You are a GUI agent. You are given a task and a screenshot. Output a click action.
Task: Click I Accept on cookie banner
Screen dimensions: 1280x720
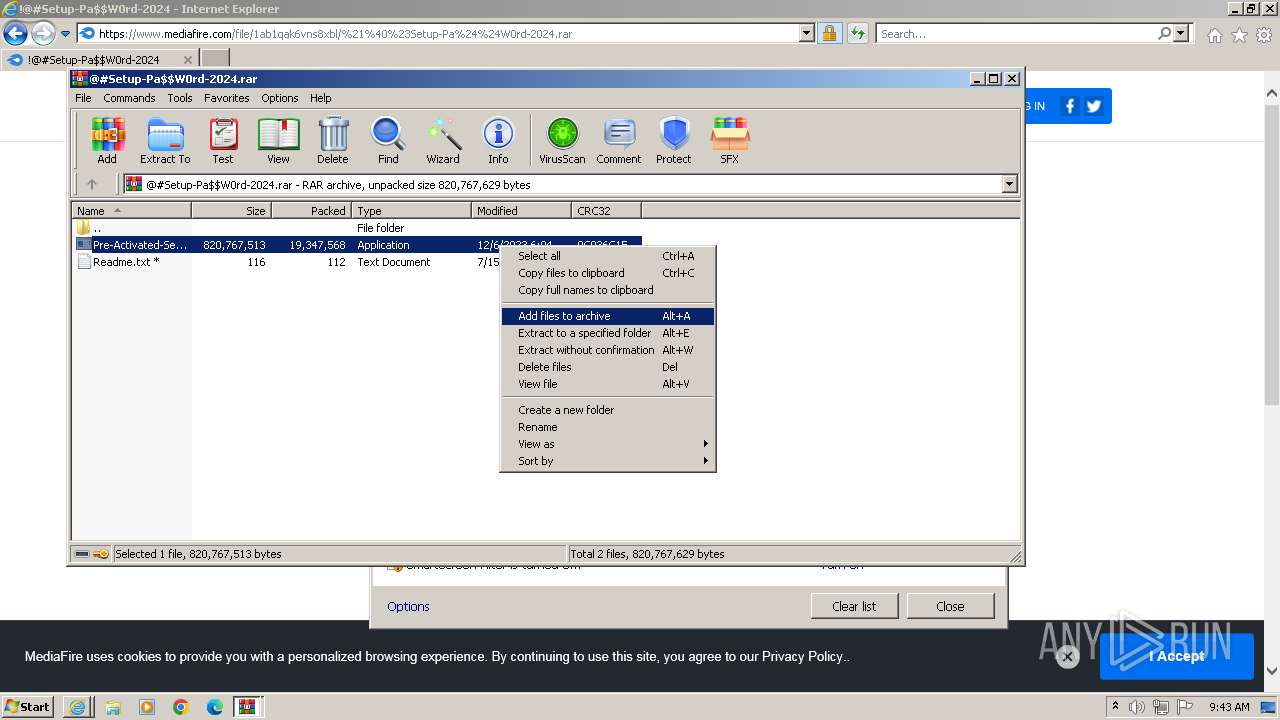coord(1176,656)
